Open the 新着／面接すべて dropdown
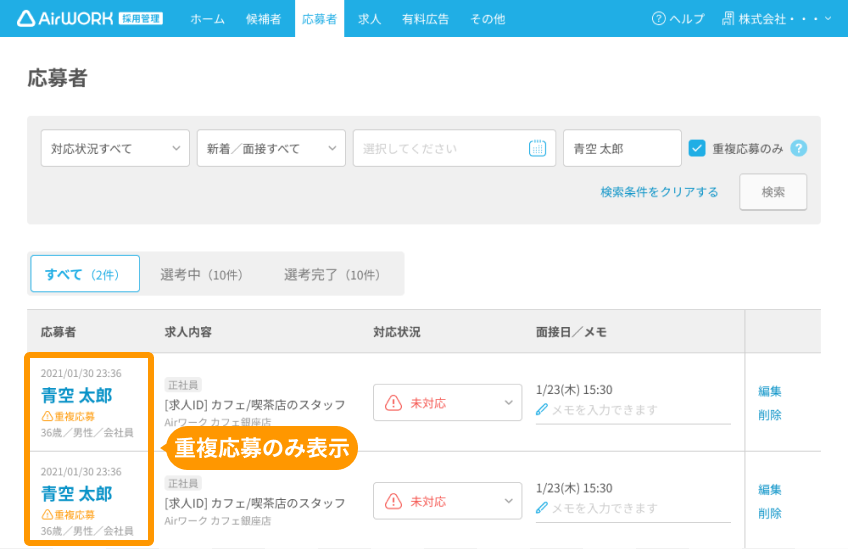 point(271,148)
